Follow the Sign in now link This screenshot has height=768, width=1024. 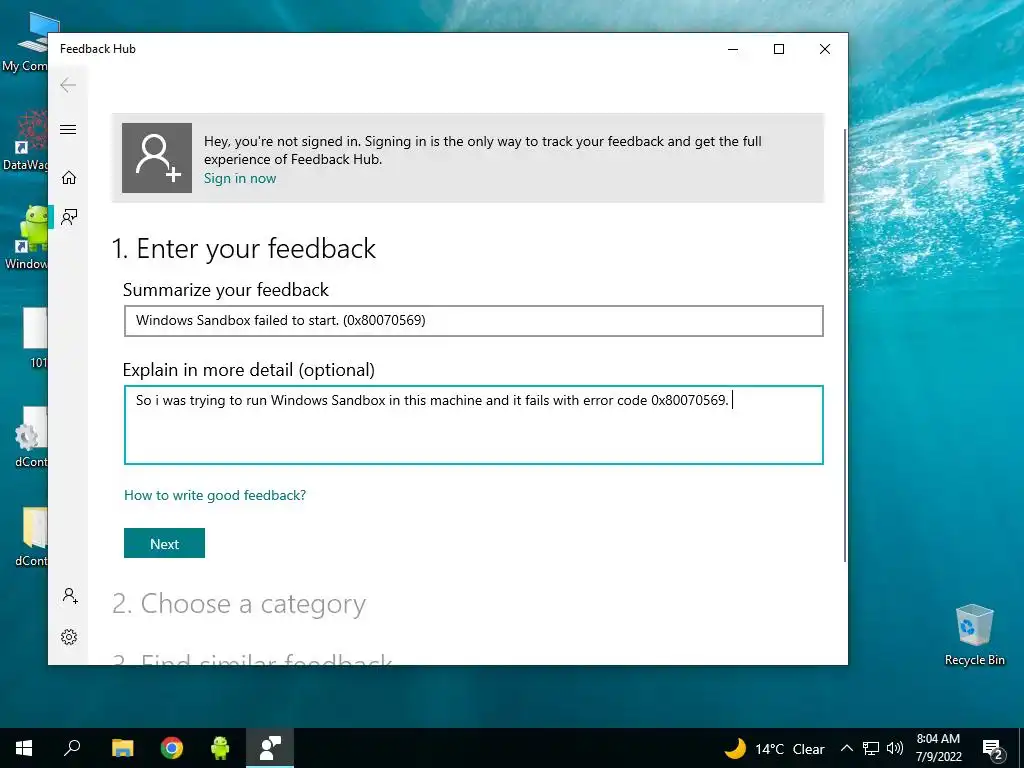(240, 178)
